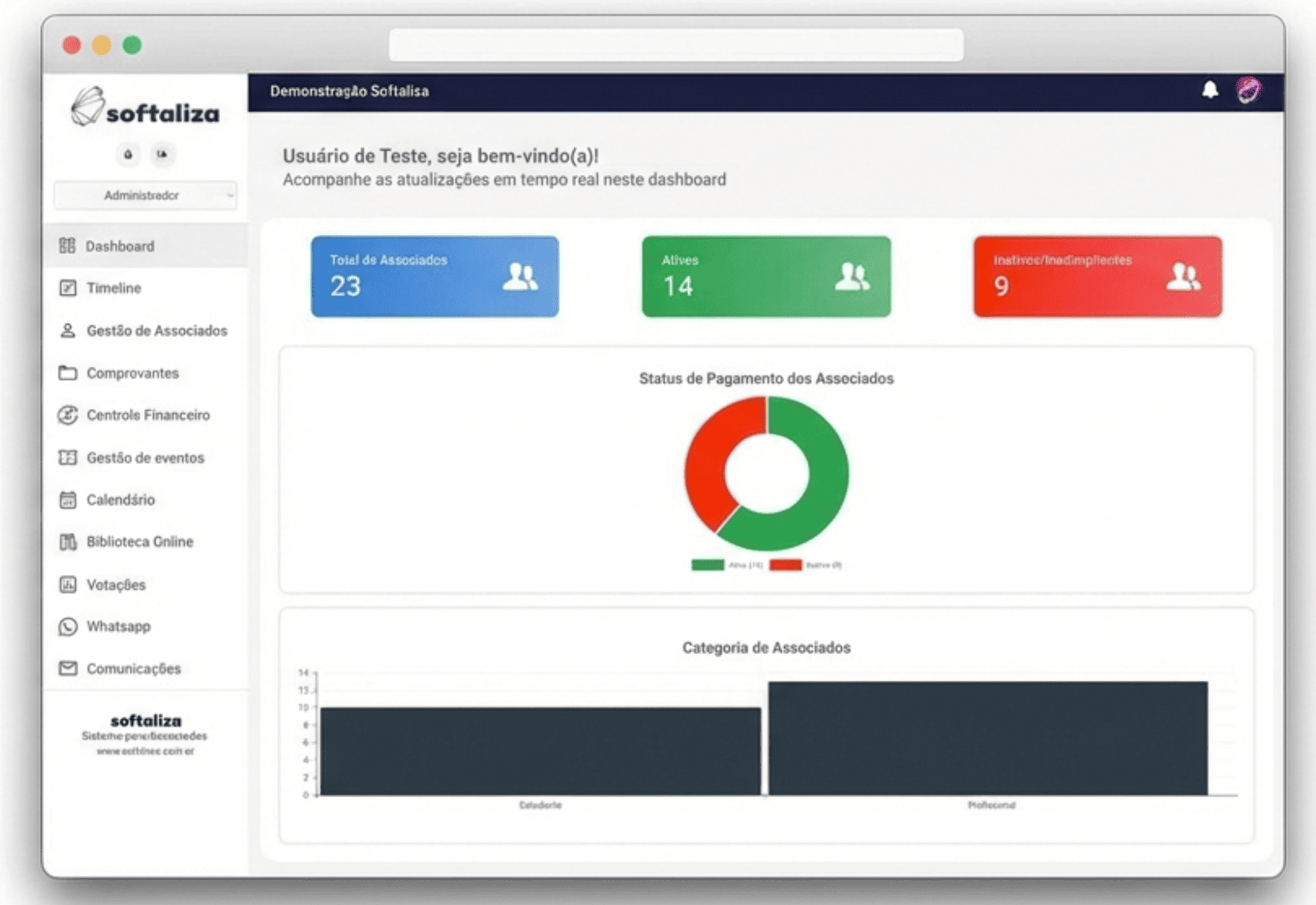Click the Whatsapp logo icon

tap(68, 626)
